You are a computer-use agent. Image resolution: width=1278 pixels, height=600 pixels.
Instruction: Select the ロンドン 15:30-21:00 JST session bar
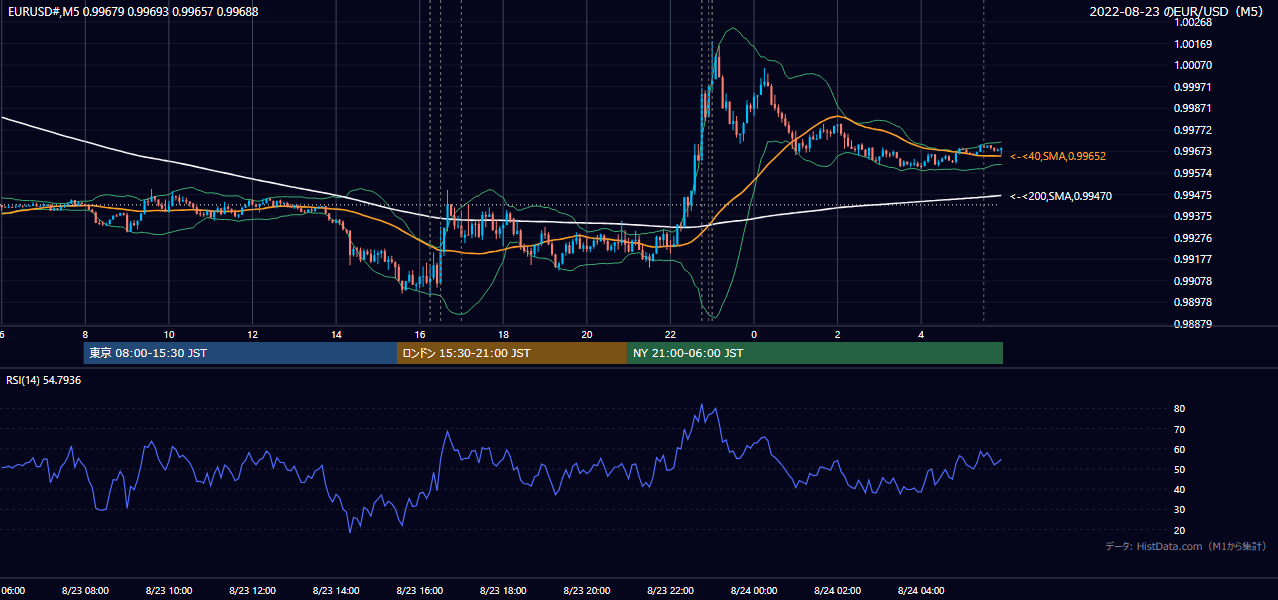pyautogui.click(x=512, y=353)
